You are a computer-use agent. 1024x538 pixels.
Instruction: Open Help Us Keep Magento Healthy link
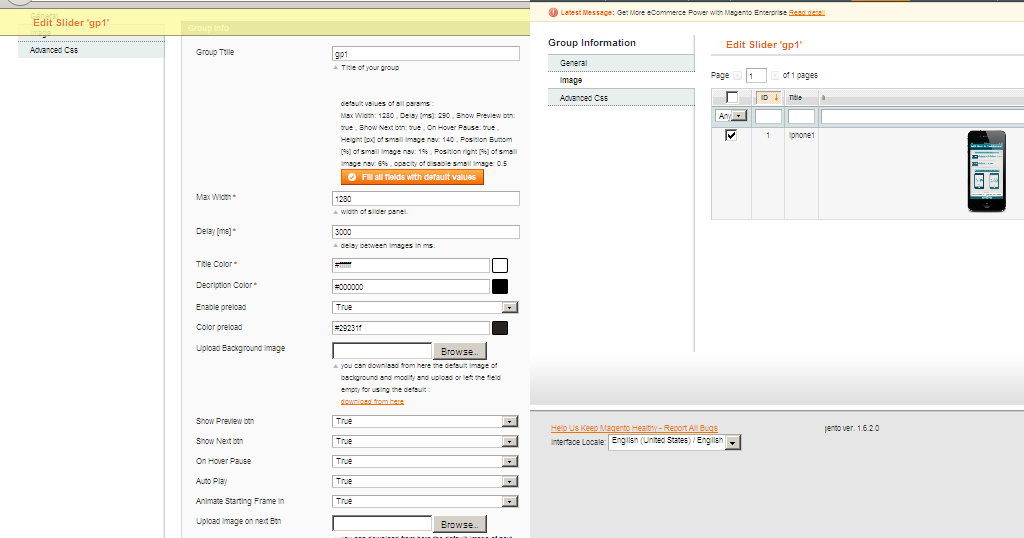tap(634, 428)
